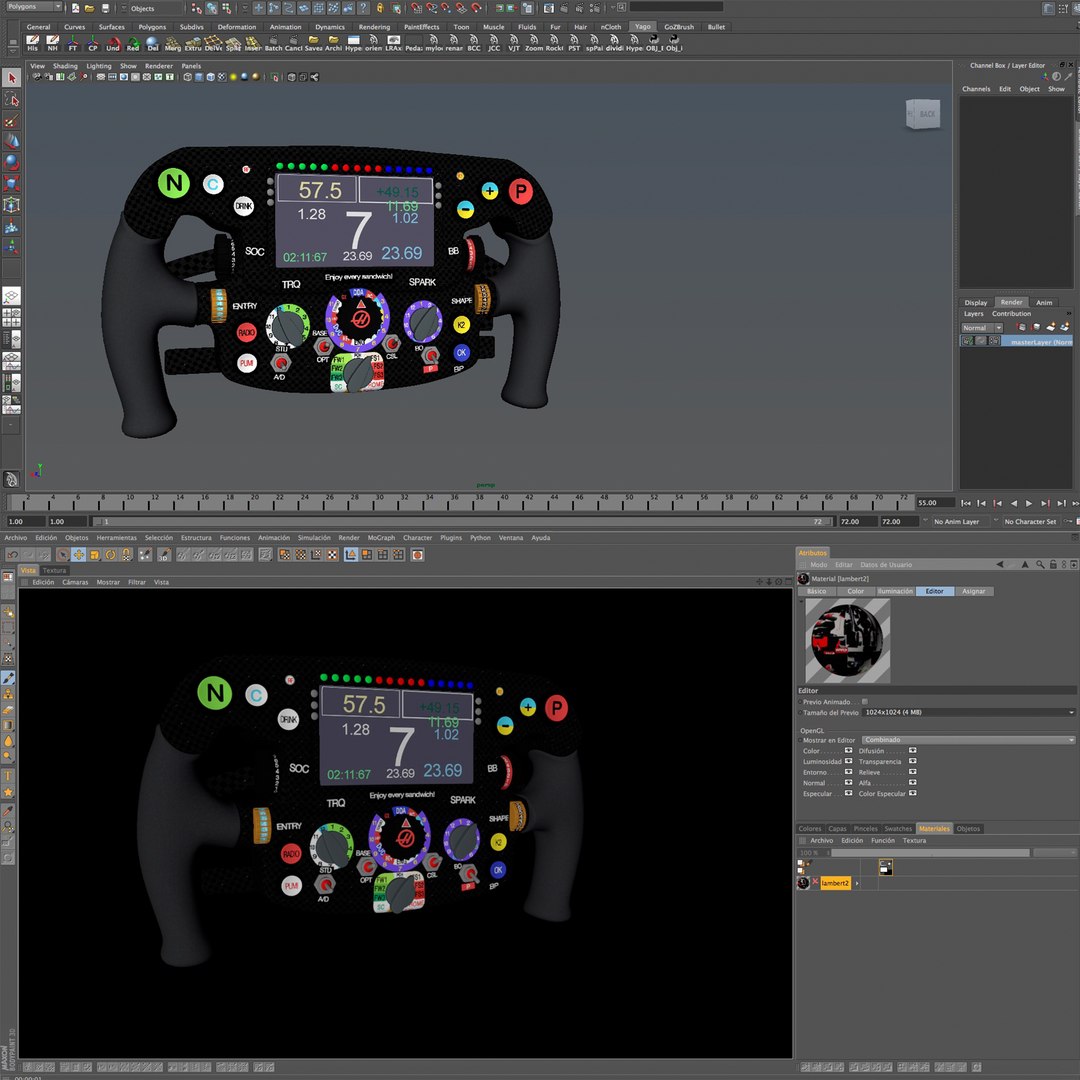1080x1080 pixels.
Task: Toggle the Color Especular checkbox
Action: point(913,793)
